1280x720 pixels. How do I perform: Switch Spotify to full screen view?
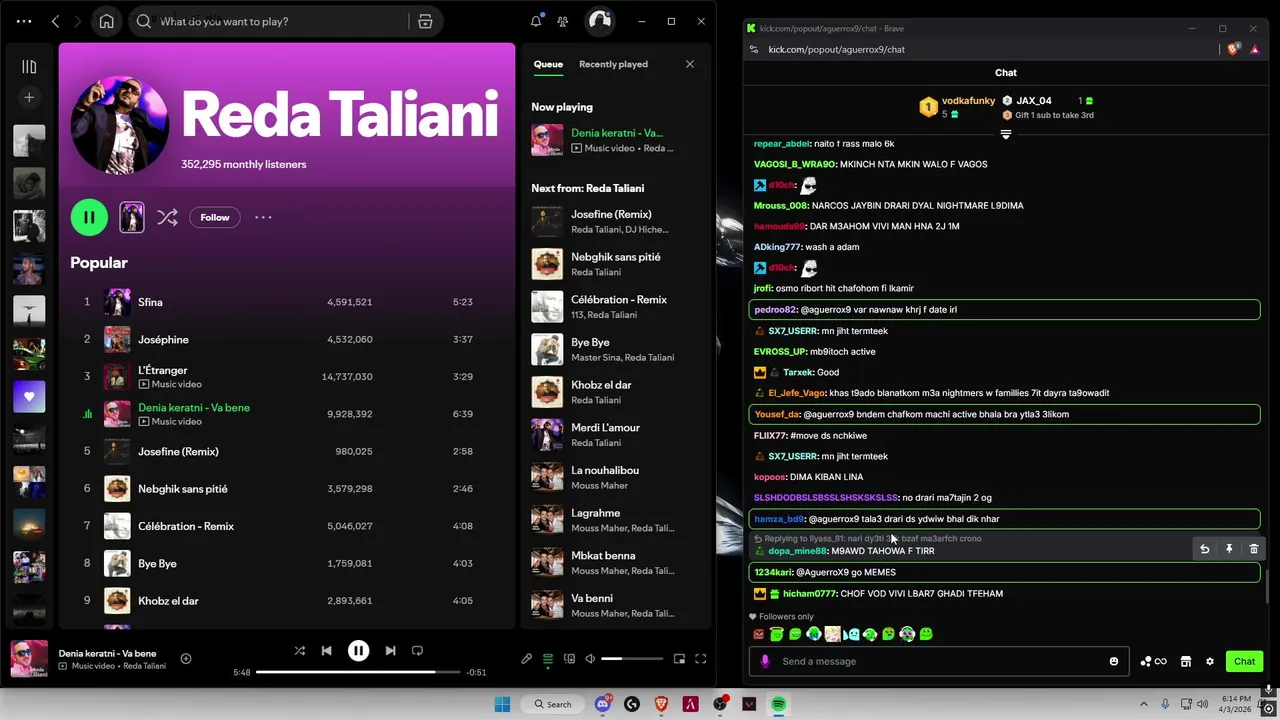click(701, 658)
